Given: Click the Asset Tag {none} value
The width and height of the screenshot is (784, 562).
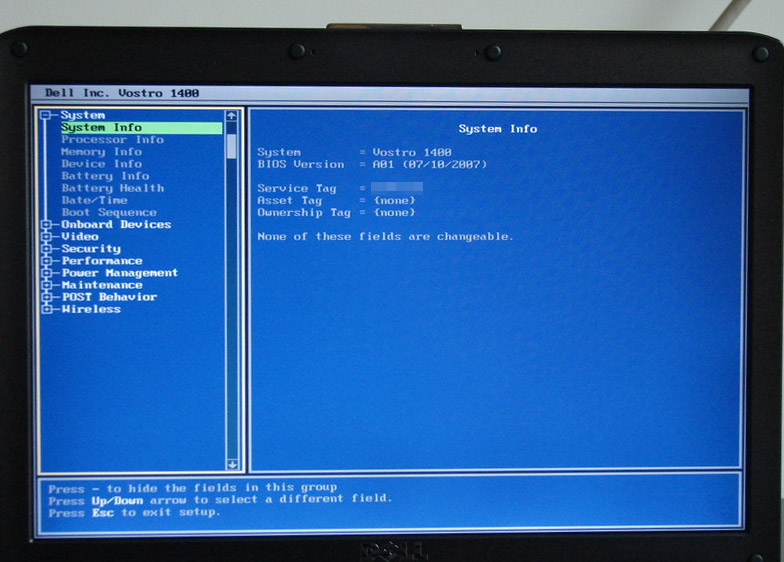Looking at the screenshot, I should click(394, 200).
